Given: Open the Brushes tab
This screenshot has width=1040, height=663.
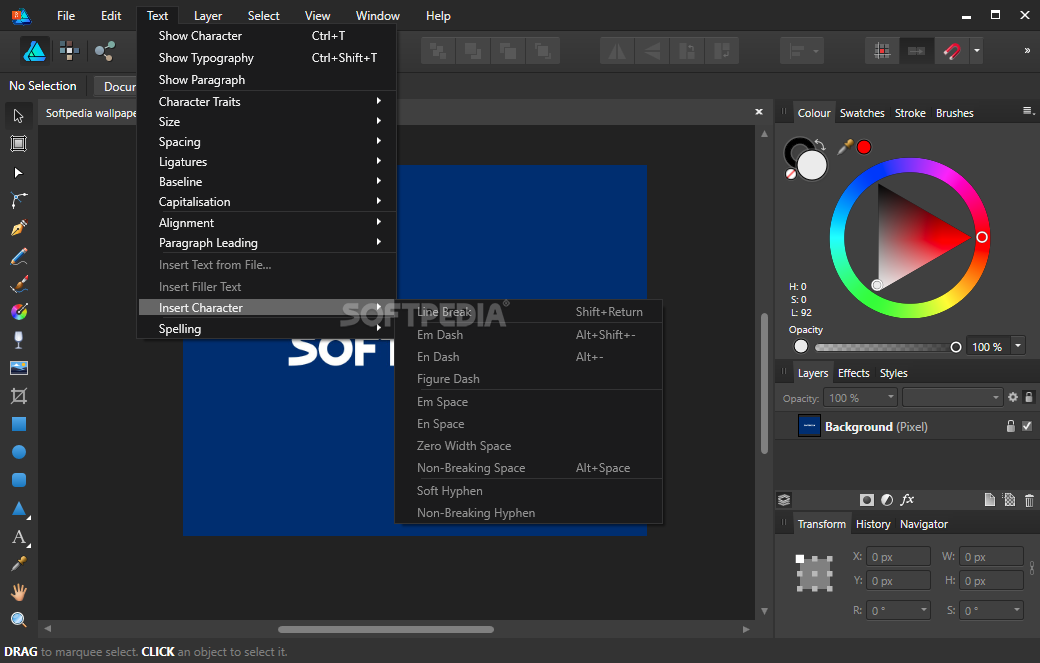Looking at the screenshot, I should pyautogui.click(x=954, y=113).
